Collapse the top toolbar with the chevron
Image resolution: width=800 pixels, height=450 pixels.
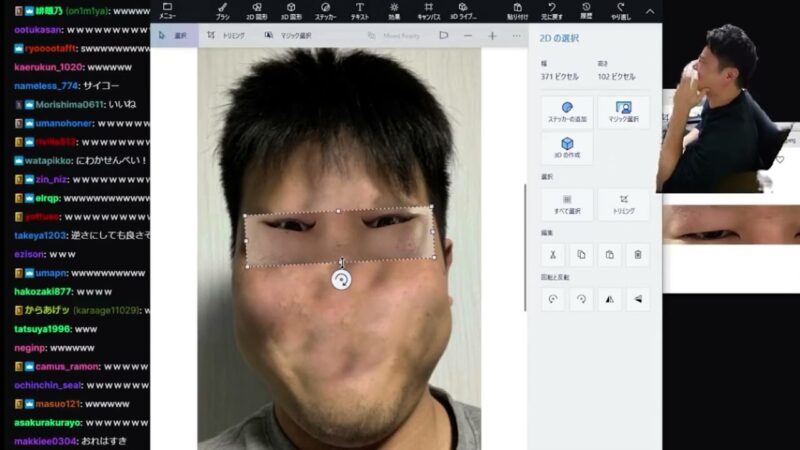click(x=649, y=11)
